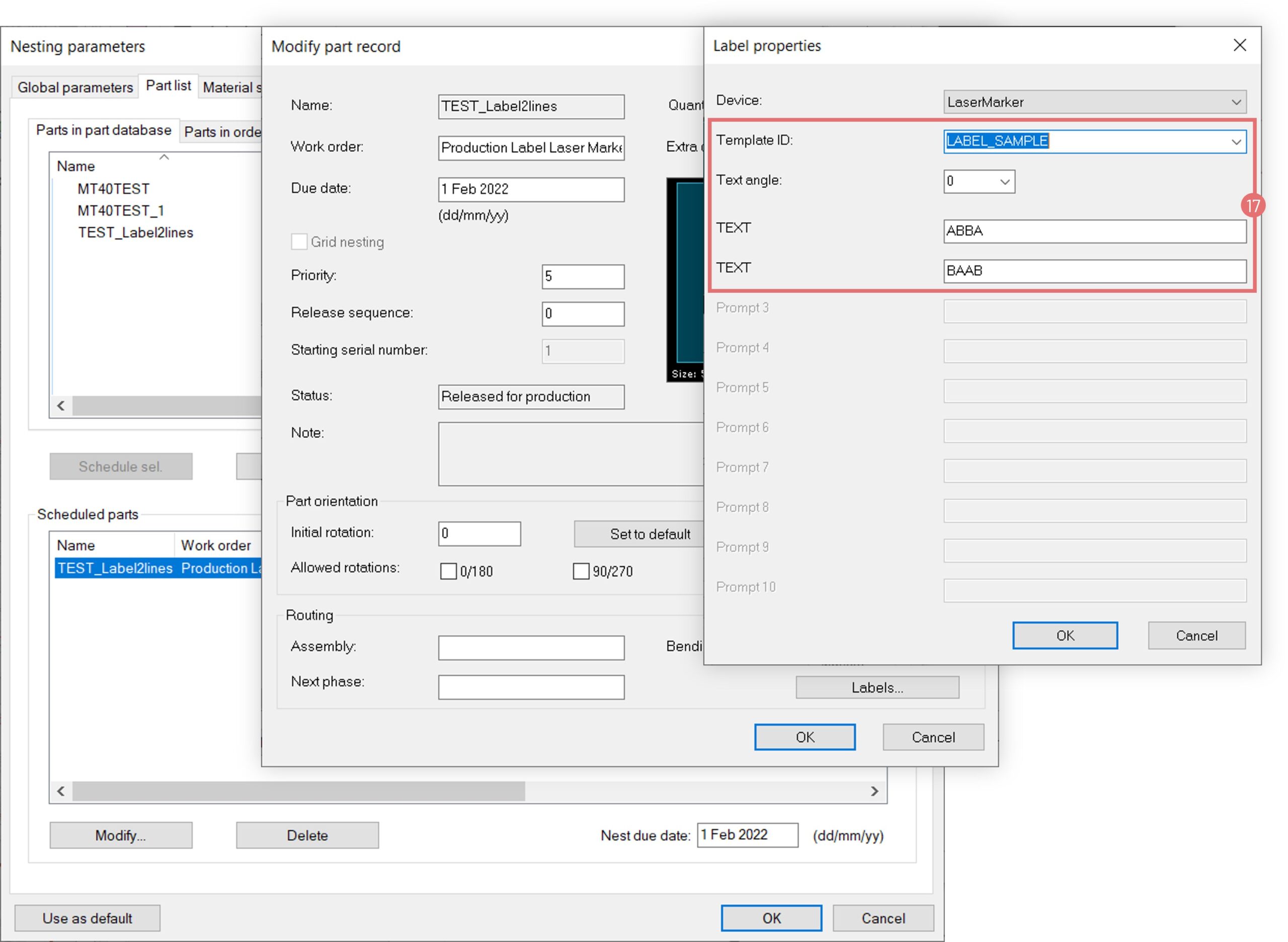Screen dimensions: 1288x942
Task: Click the part database scroll-left arrow
Action: pos(61,406)
